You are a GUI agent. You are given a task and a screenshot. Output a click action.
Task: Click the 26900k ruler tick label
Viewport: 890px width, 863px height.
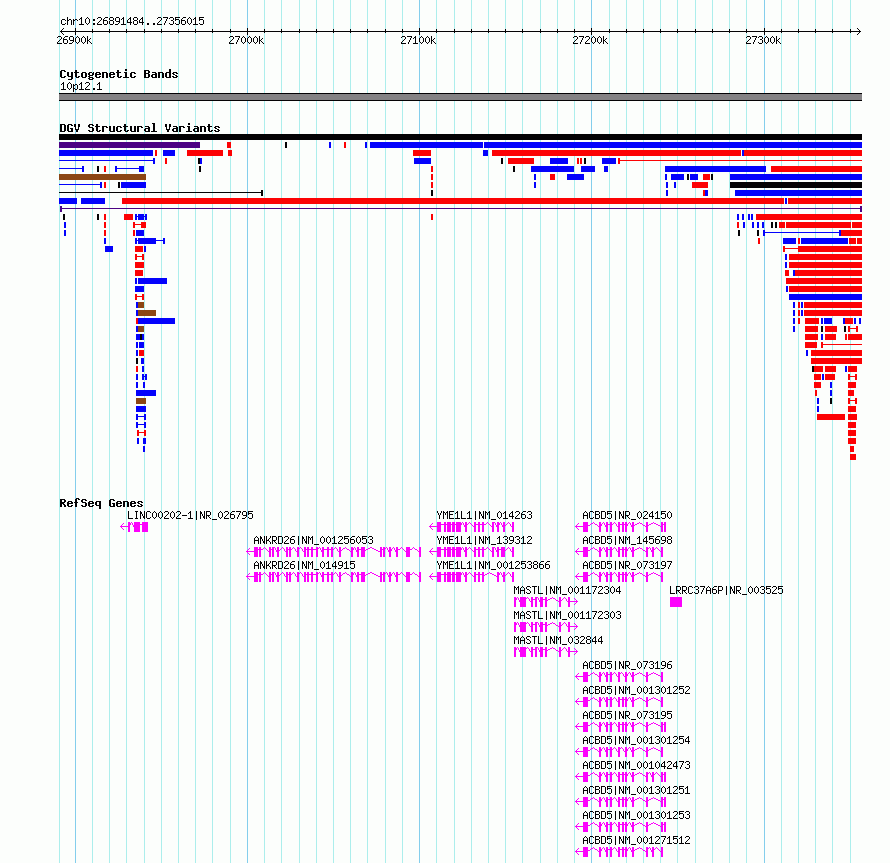point(74,40)
